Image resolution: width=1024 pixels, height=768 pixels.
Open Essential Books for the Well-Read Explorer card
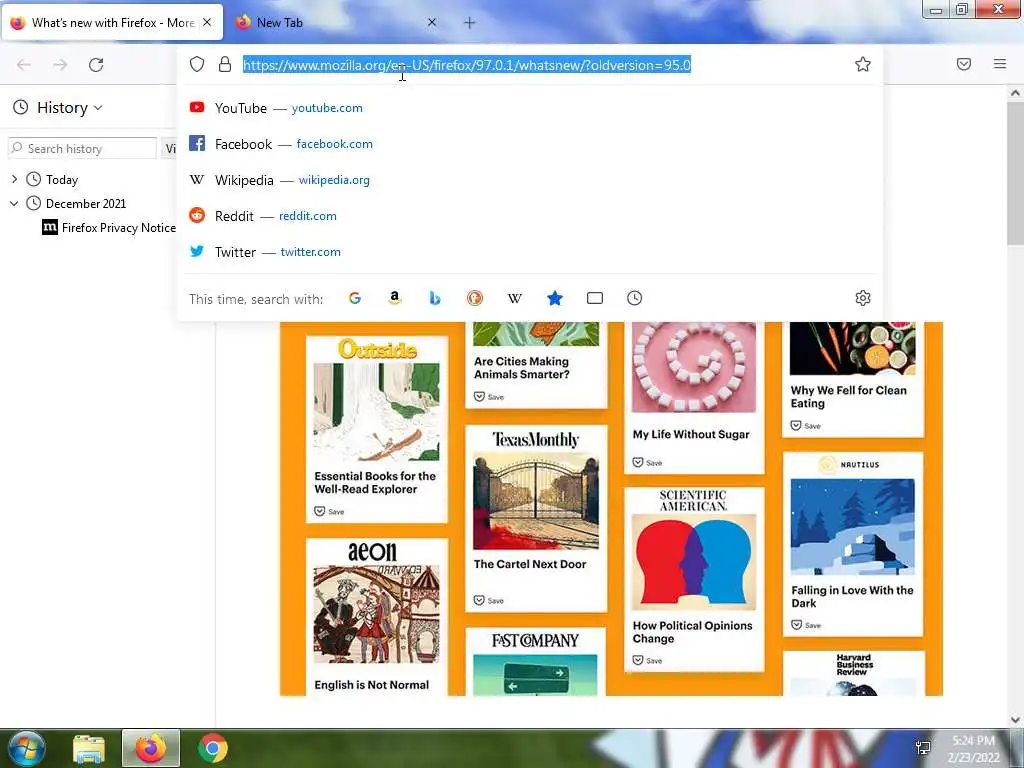377,429
